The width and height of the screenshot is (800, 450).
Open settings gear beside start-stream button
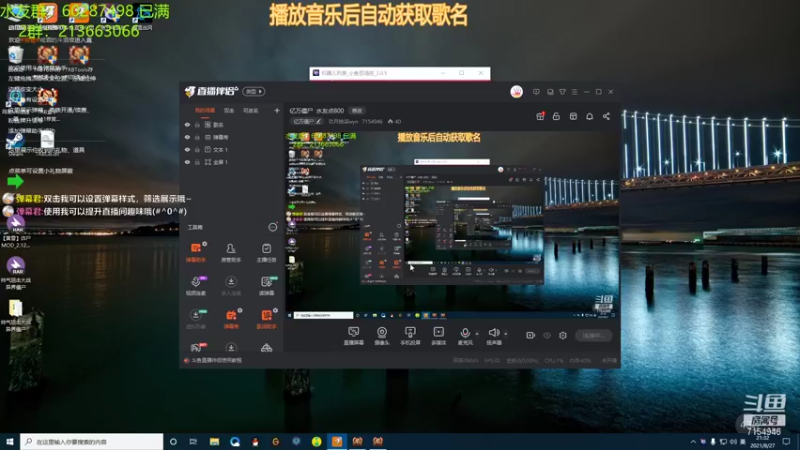[x=563, y=335]
